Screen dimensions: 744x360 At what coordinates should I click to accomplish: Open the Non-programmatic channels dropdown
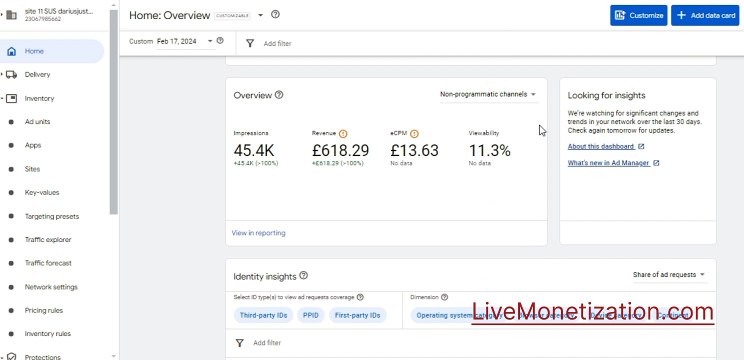[488, 94]
